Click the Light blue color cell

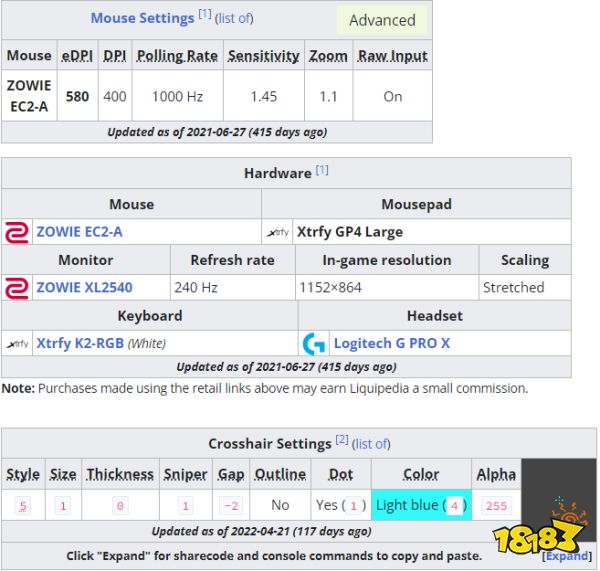coord(421,505)
